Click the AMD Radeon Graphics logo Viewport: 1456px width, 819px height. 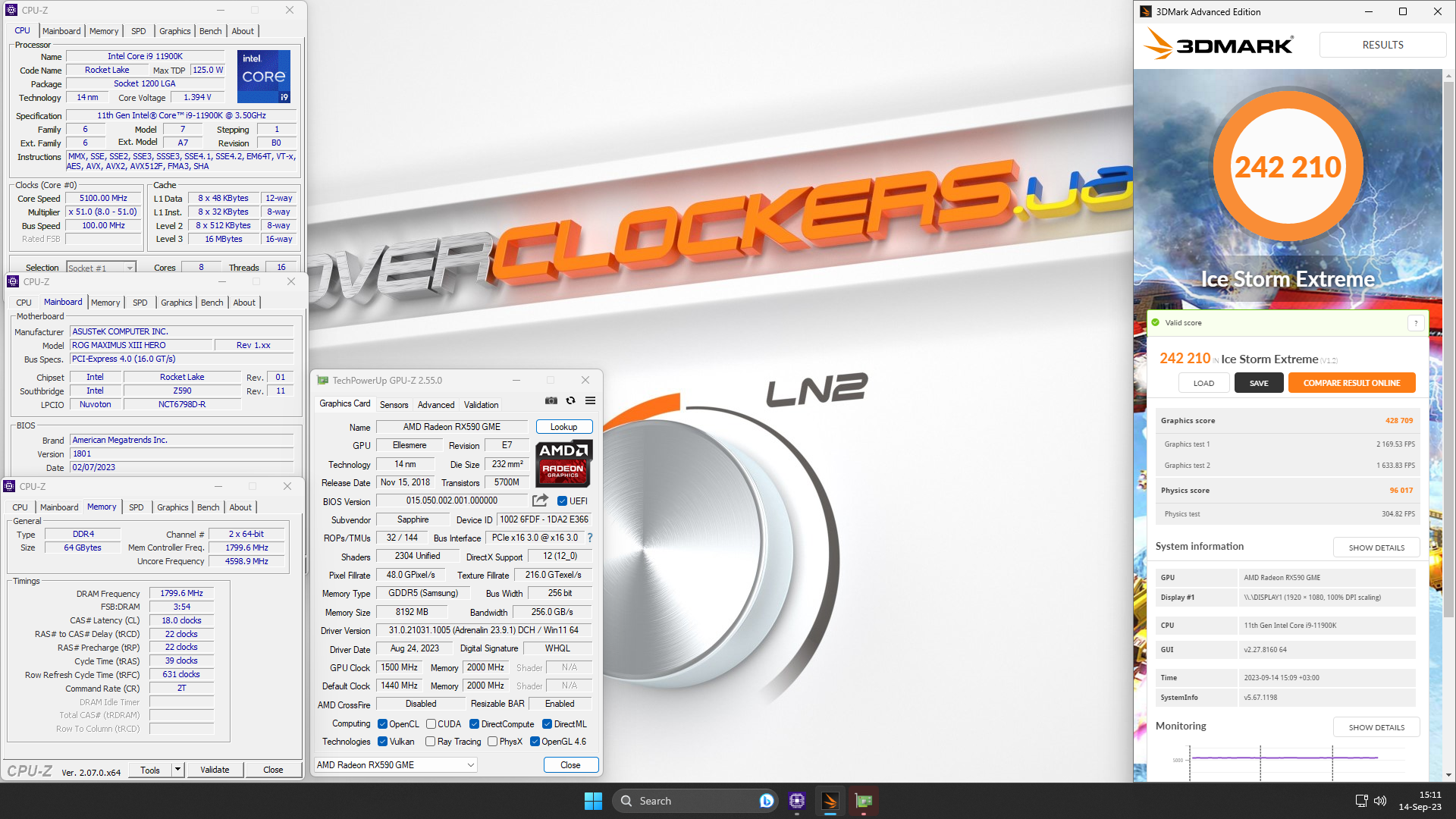(x=563, y=463)
